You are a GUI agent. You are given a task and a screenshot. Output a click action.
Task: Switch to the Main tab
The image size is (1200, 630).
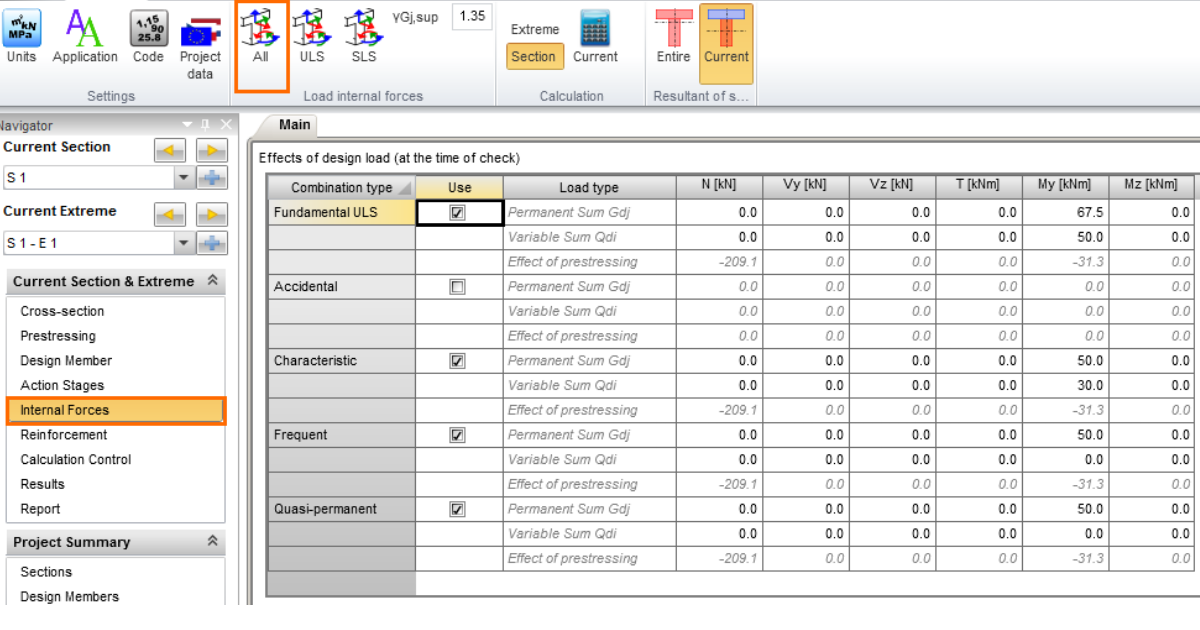[x=292, y=125]
